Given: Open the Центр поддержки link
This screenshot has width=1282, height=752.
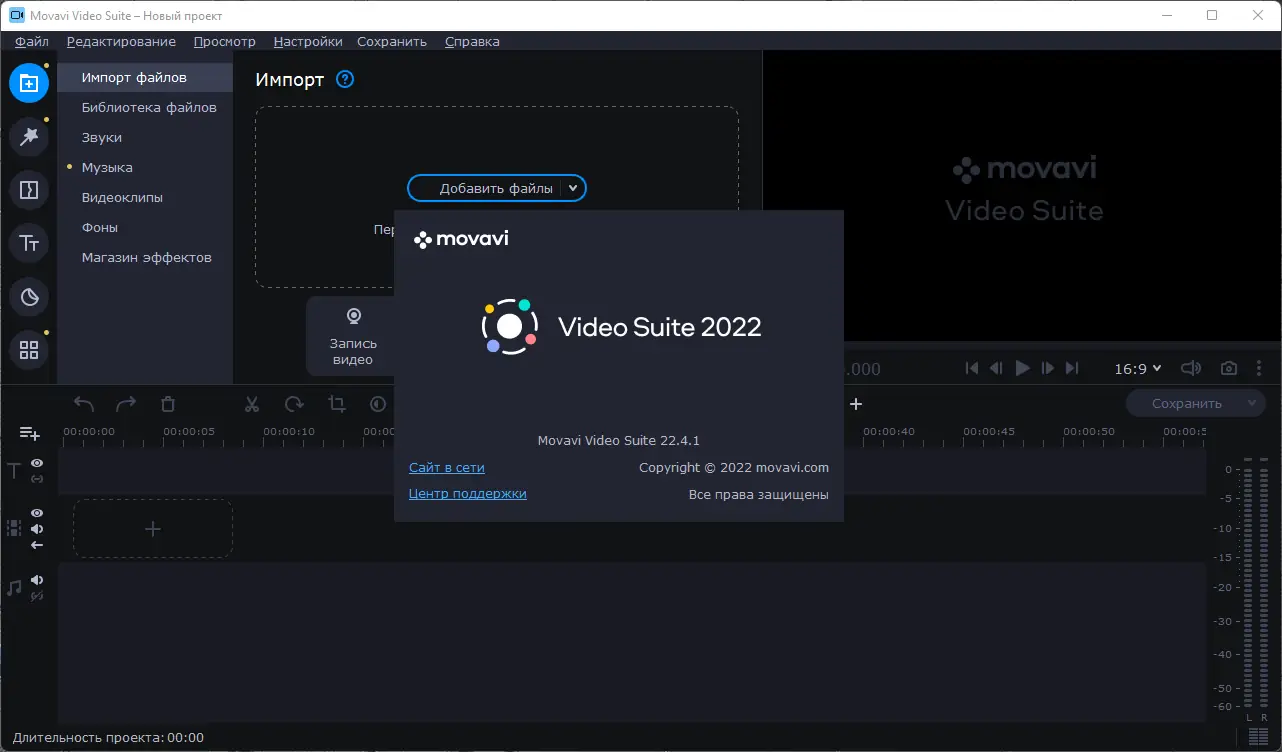Looking at the screenshot, I should pyautogui.click(x=468, y=493).
